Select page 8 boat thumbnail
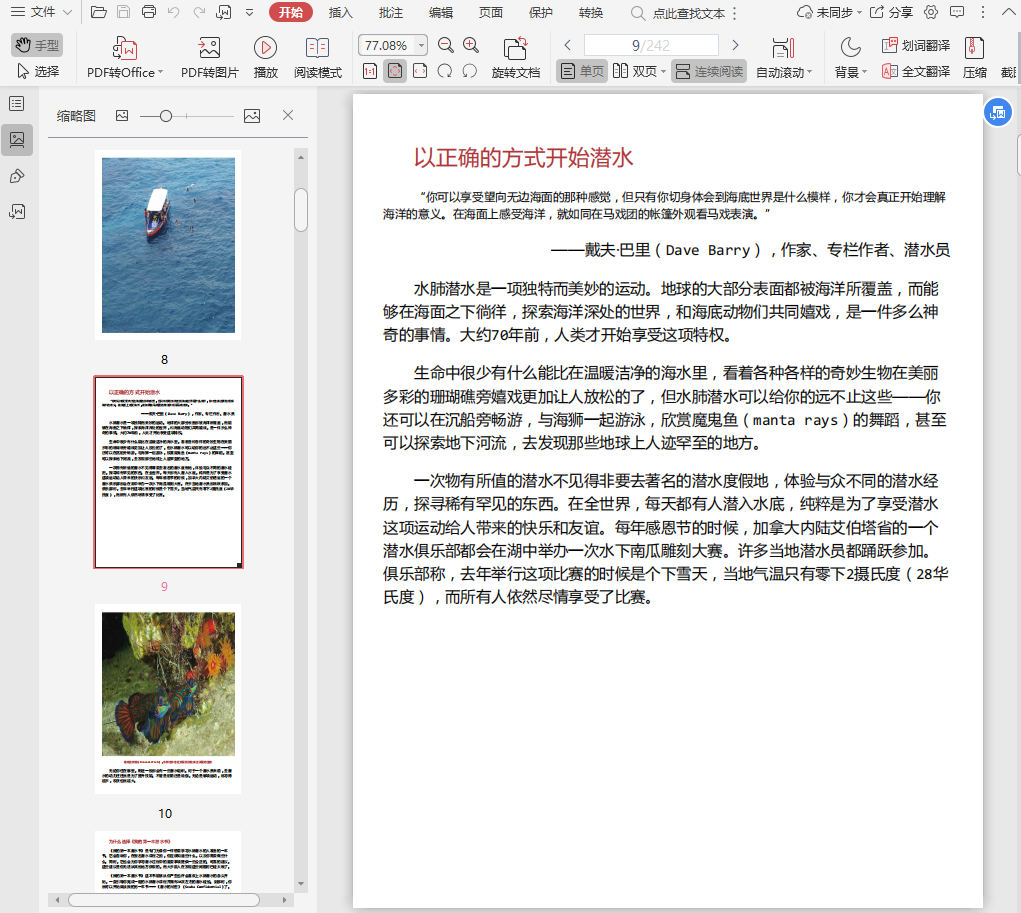 coord(168,245)
